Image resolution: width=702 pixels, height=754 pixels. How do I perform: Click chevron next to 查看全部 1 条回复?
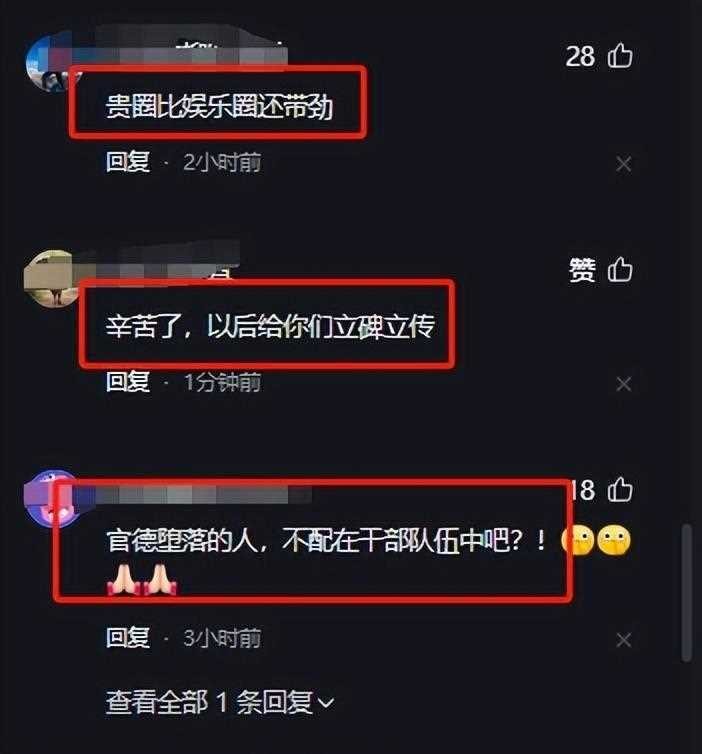(x=326, y=703)
